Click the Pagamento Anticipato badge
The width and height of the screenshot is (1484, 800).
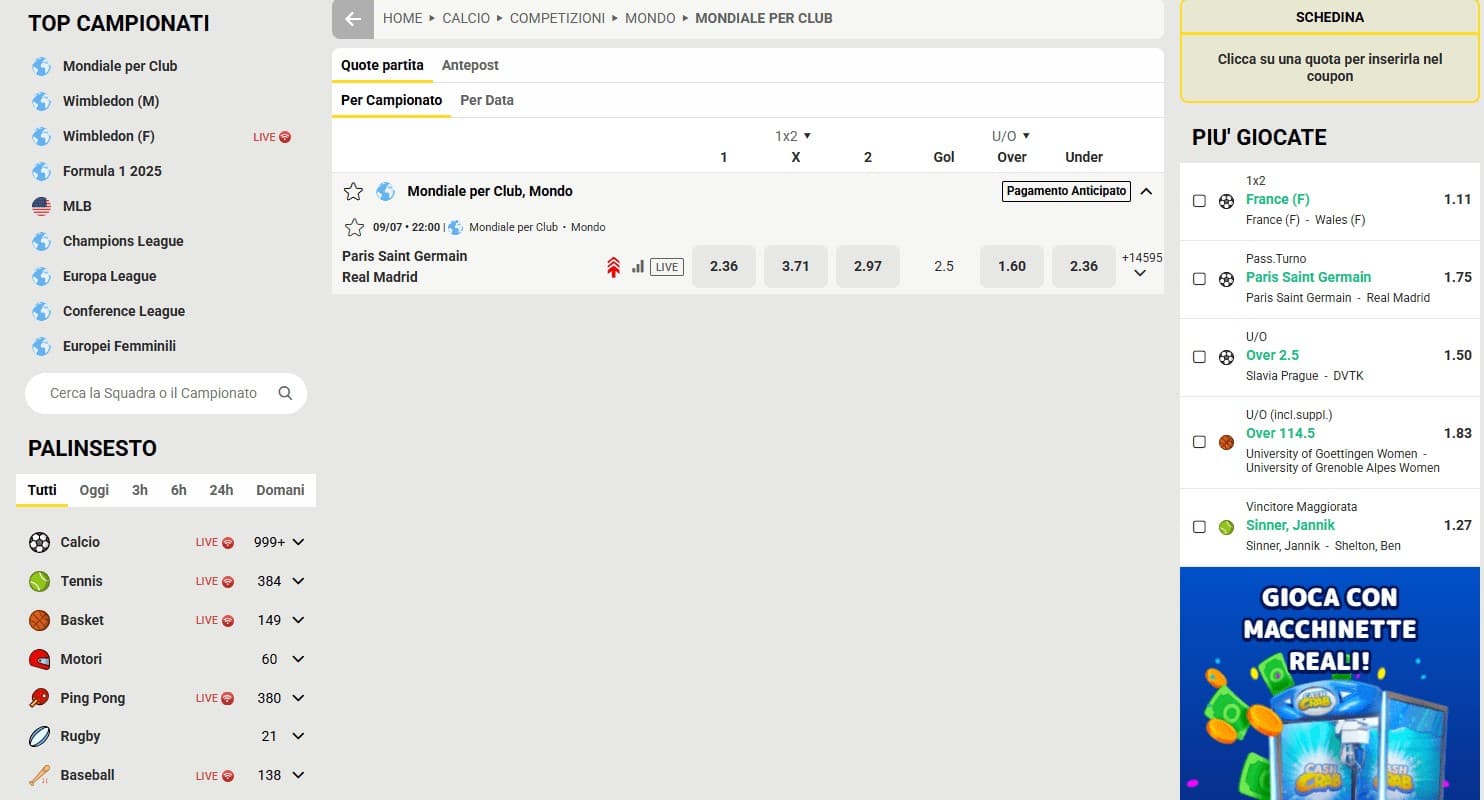click(1066, 191)
